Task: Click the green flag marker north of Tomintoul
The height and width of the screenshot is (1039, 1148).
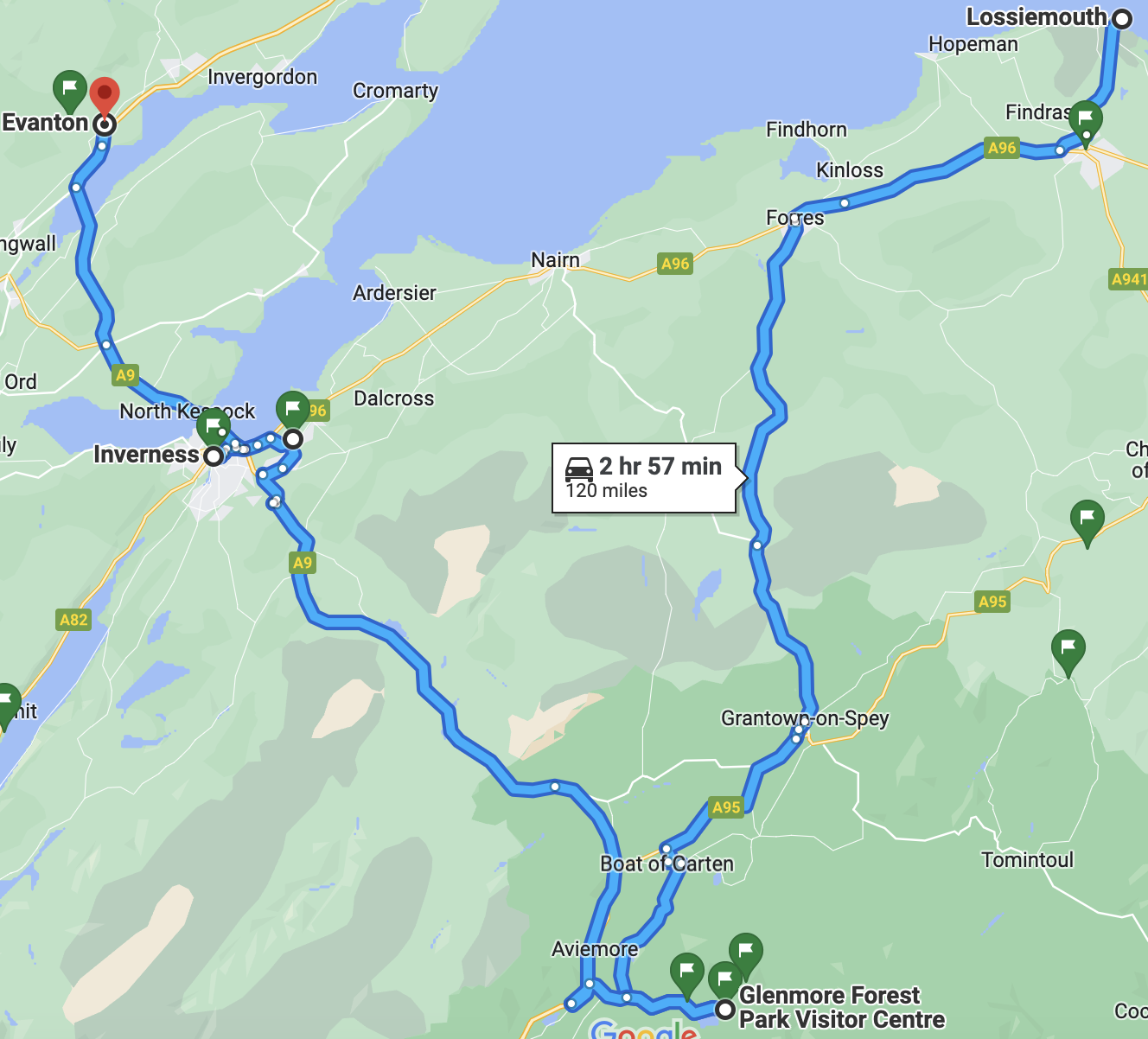Action: pos(1068,652)
